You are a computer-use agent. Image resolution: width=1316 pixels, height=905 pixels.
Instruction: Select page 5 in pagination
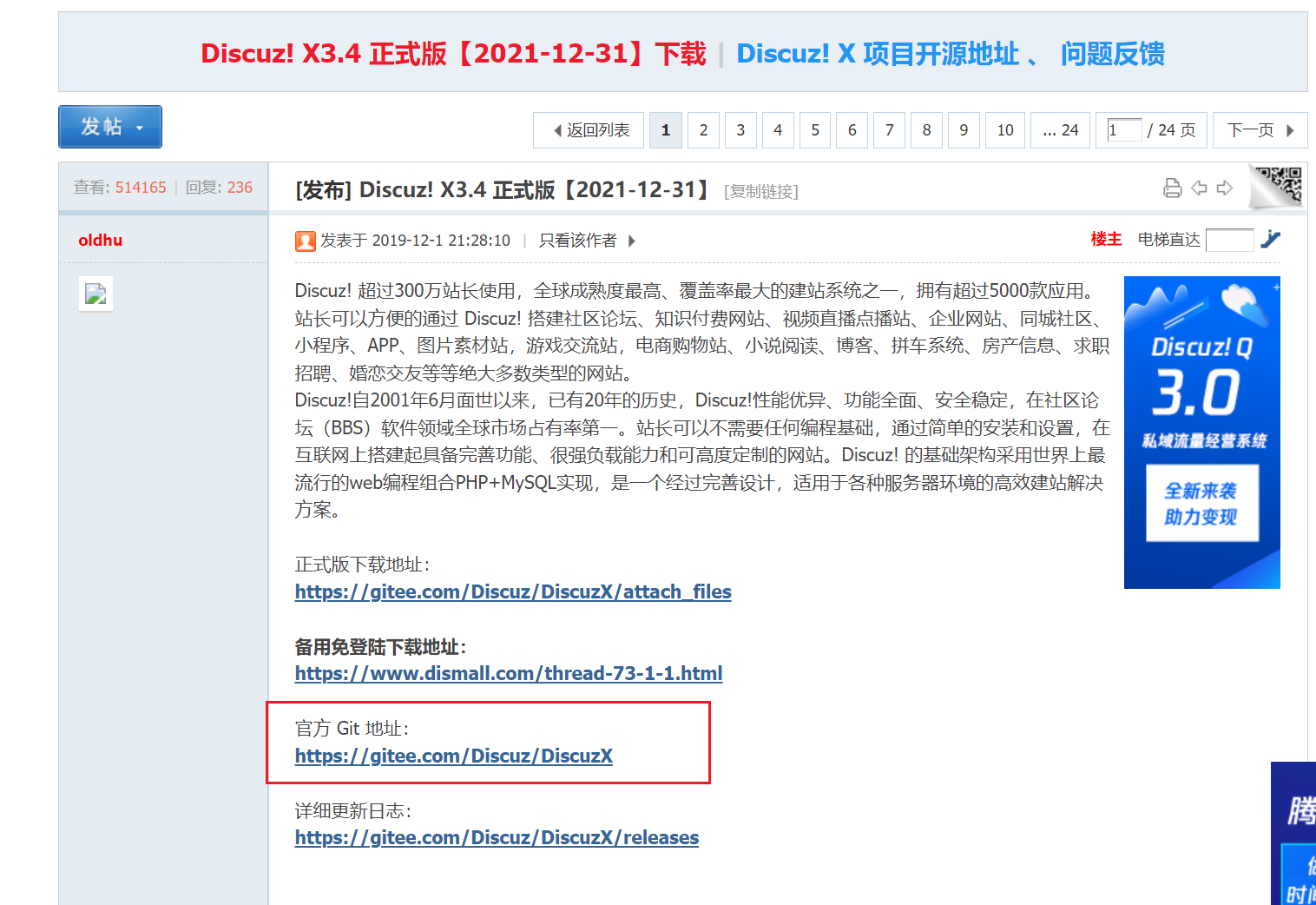click(x=814, y=130)
